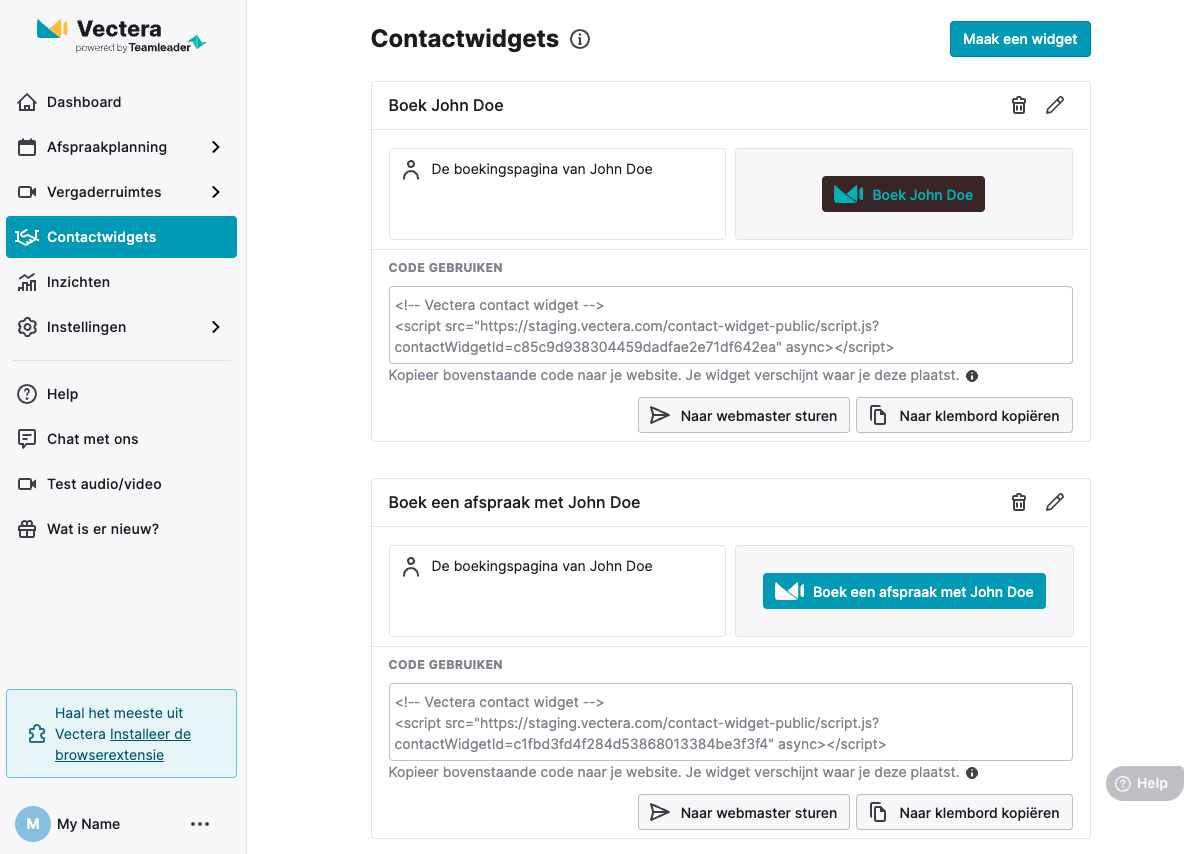1193x854 pixels.
Task: Open the three-dots menu beside My Name
Action: (200, 824)
